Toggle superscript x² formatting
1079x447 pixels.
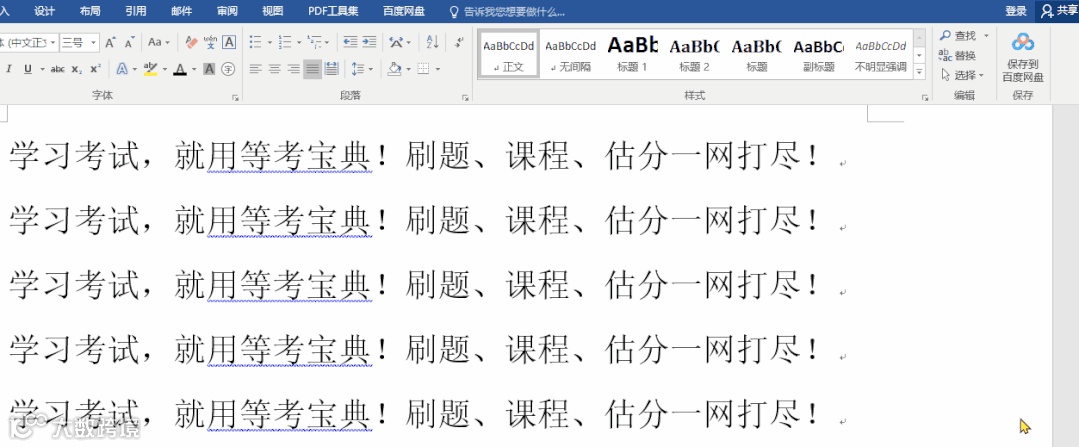coord(96,69)
